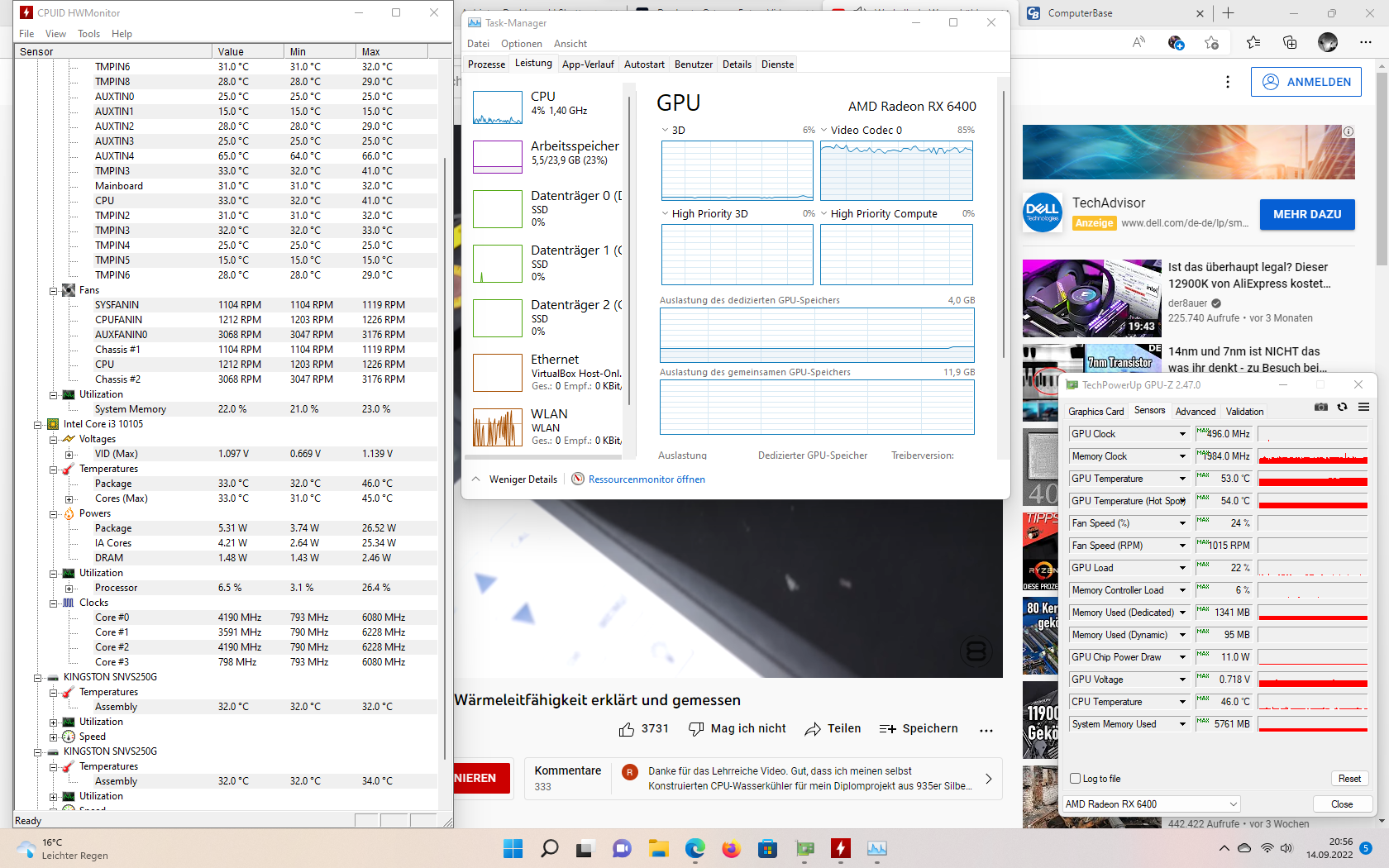1389x868 pixels.
Task: Switch to Graphics Card tab in GPU-Z
Action: pos(1096,412)
